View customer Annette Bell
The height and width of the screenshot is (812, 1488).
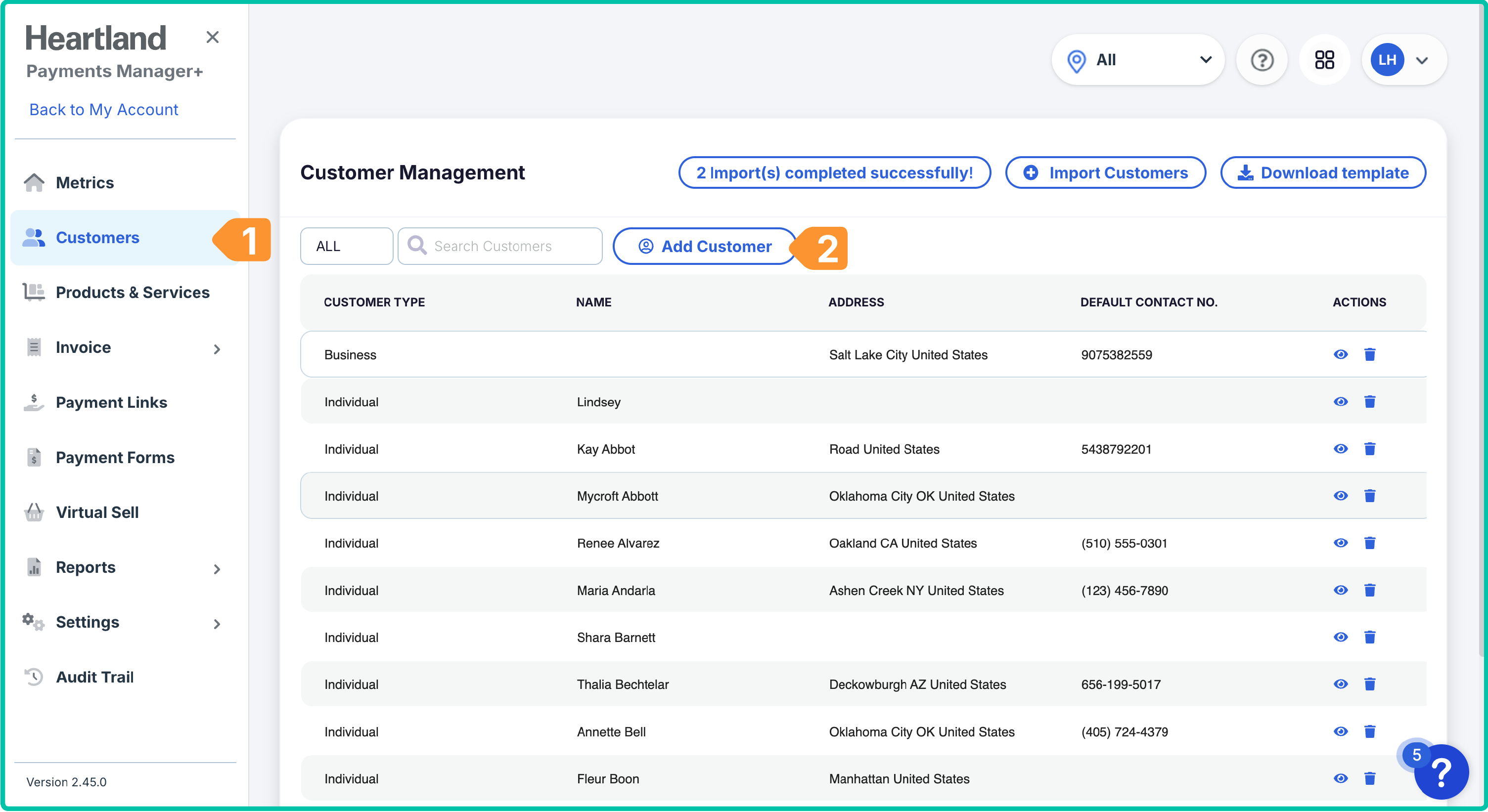click(x=1341, y=732)
